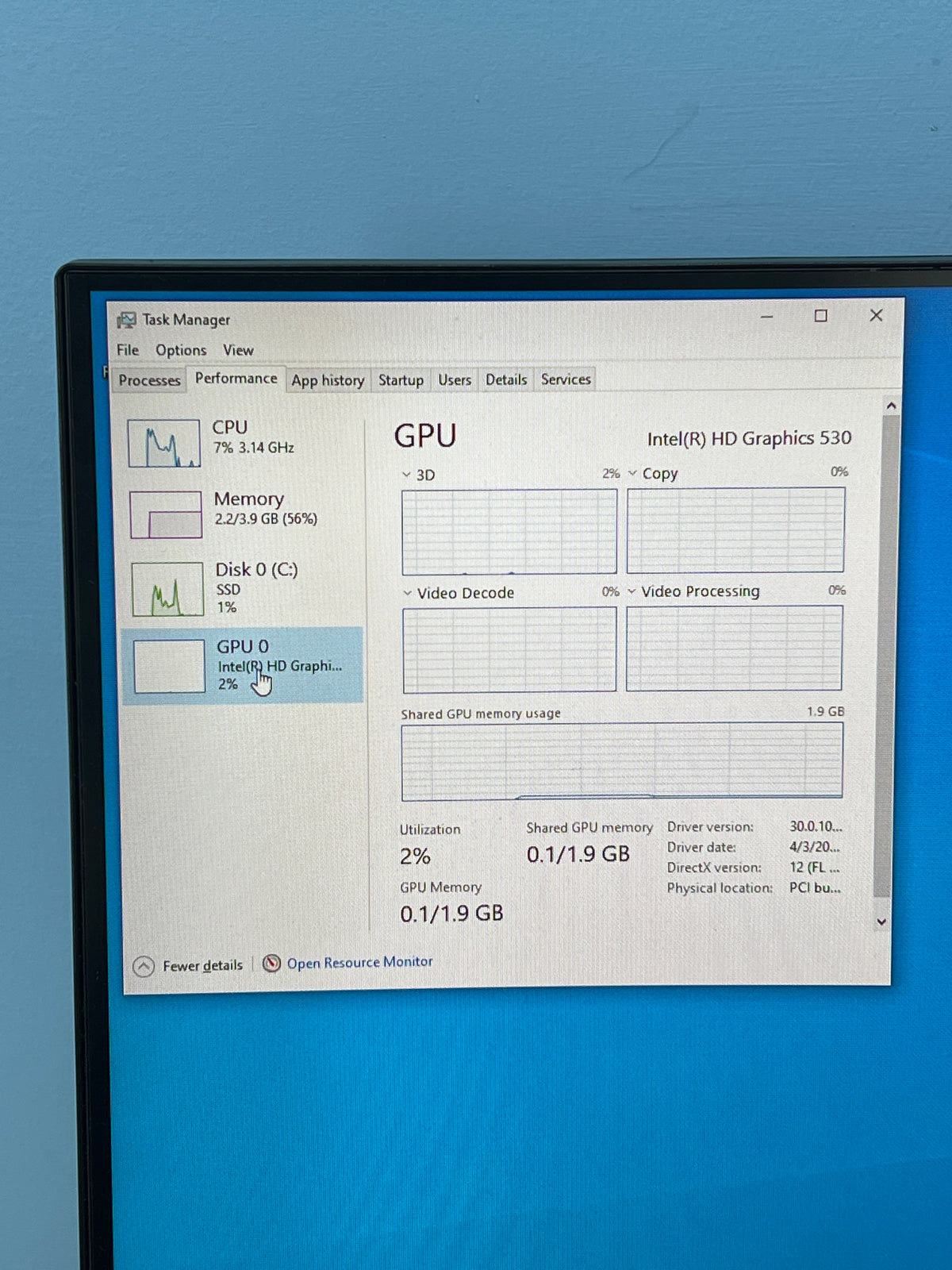Select the Memory usage graph thumbnail

tap(166, 514)
